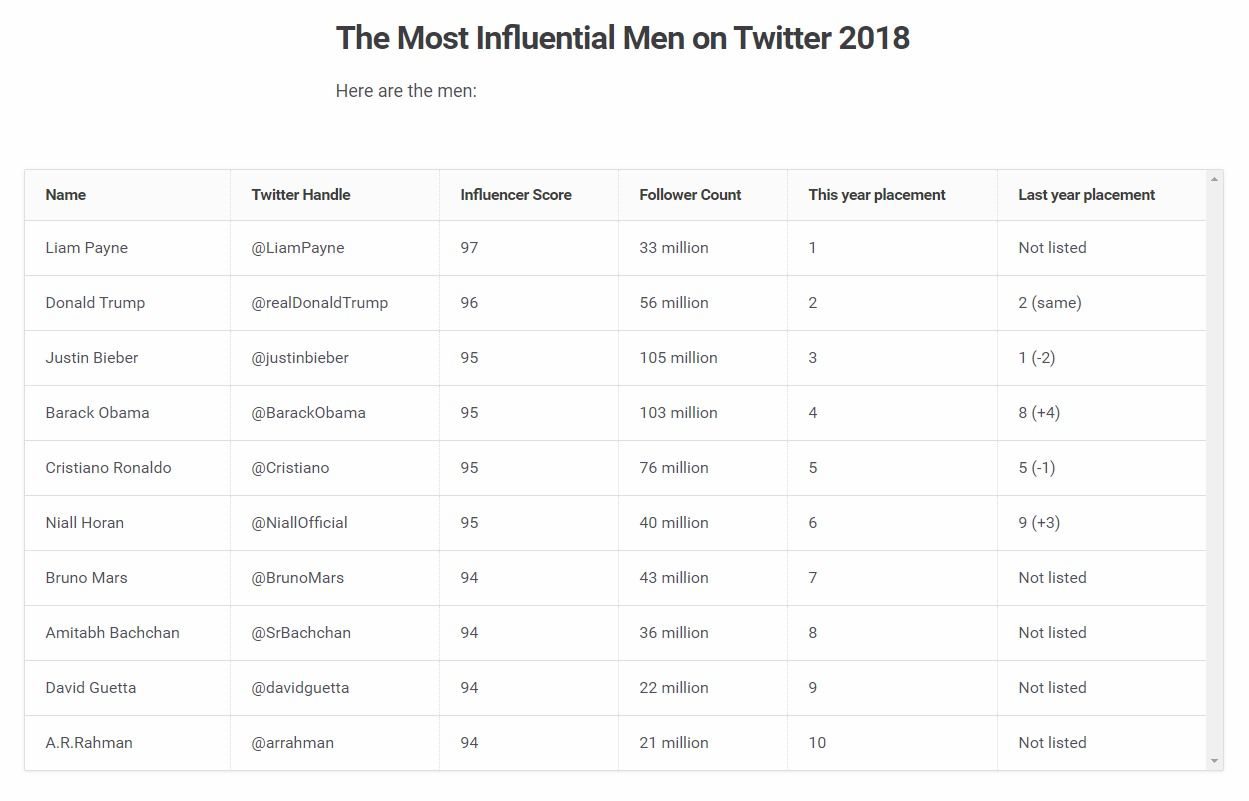This screenshot has height=801, width=1249.
Task: Click the @BrunoMars handle
Action: point(298,578)
